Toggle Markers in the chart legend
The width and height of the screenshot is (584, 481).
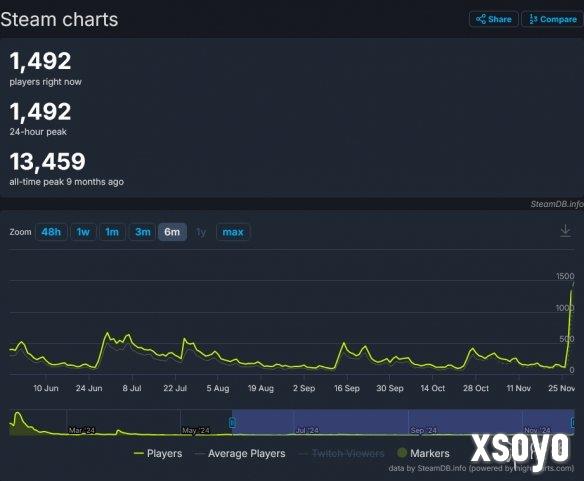[423, 453]
